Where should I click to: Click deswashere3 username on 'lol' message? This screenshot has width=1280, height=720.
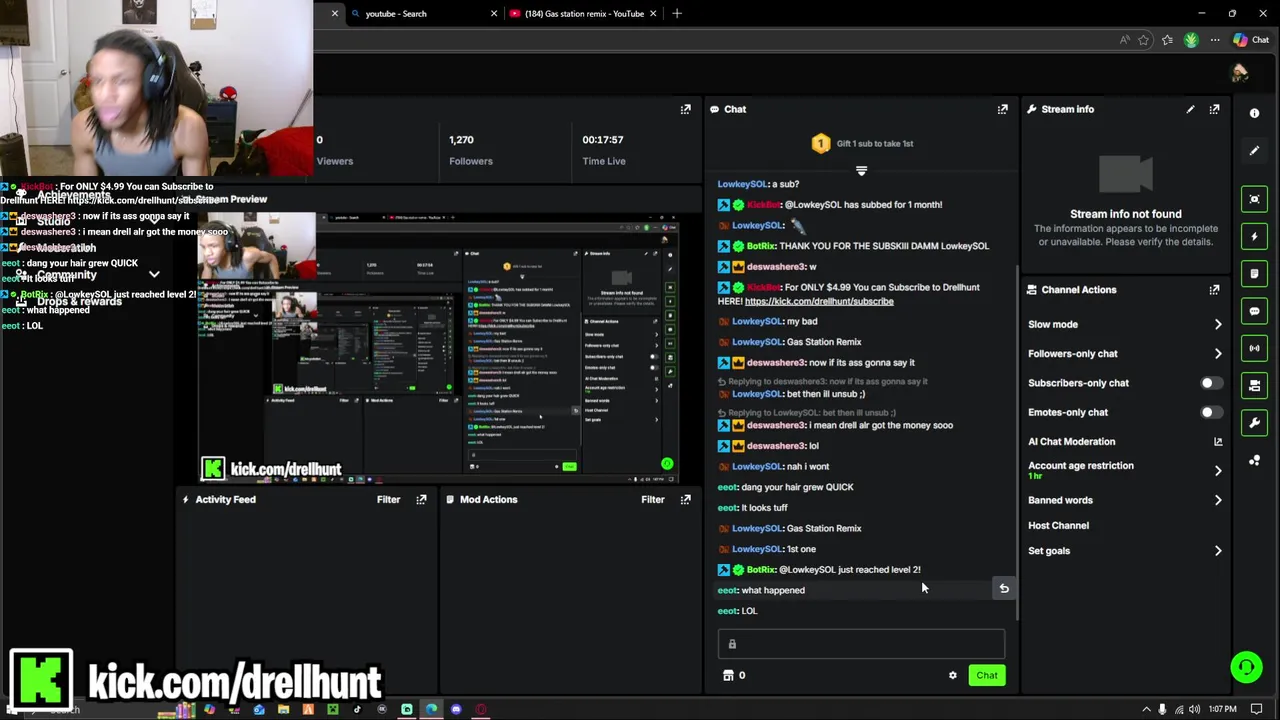pyautogui.click(x=775, y=446)
